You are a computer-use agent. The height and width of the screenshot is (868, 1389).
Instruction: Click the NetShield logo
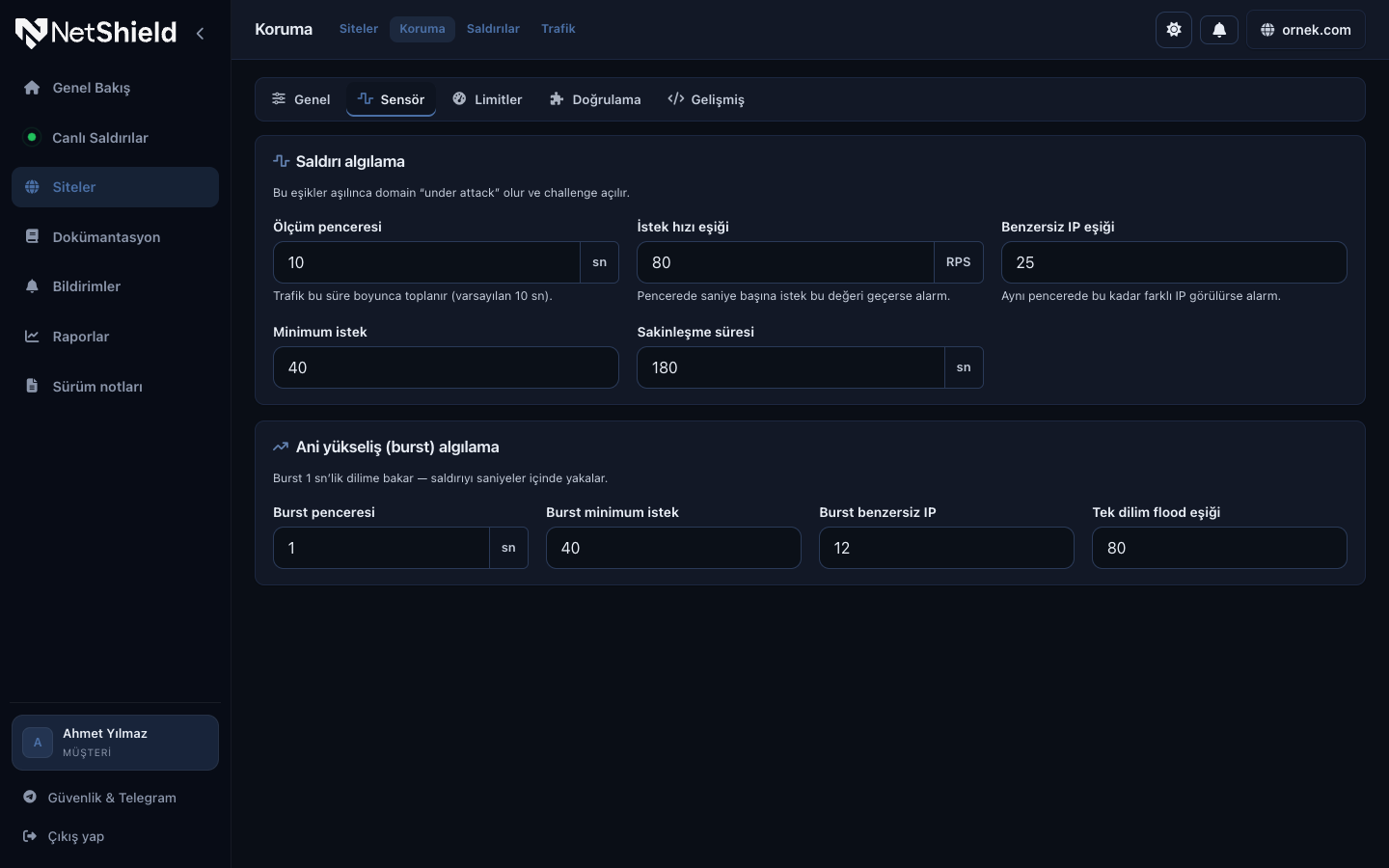[x=95, y=33]
